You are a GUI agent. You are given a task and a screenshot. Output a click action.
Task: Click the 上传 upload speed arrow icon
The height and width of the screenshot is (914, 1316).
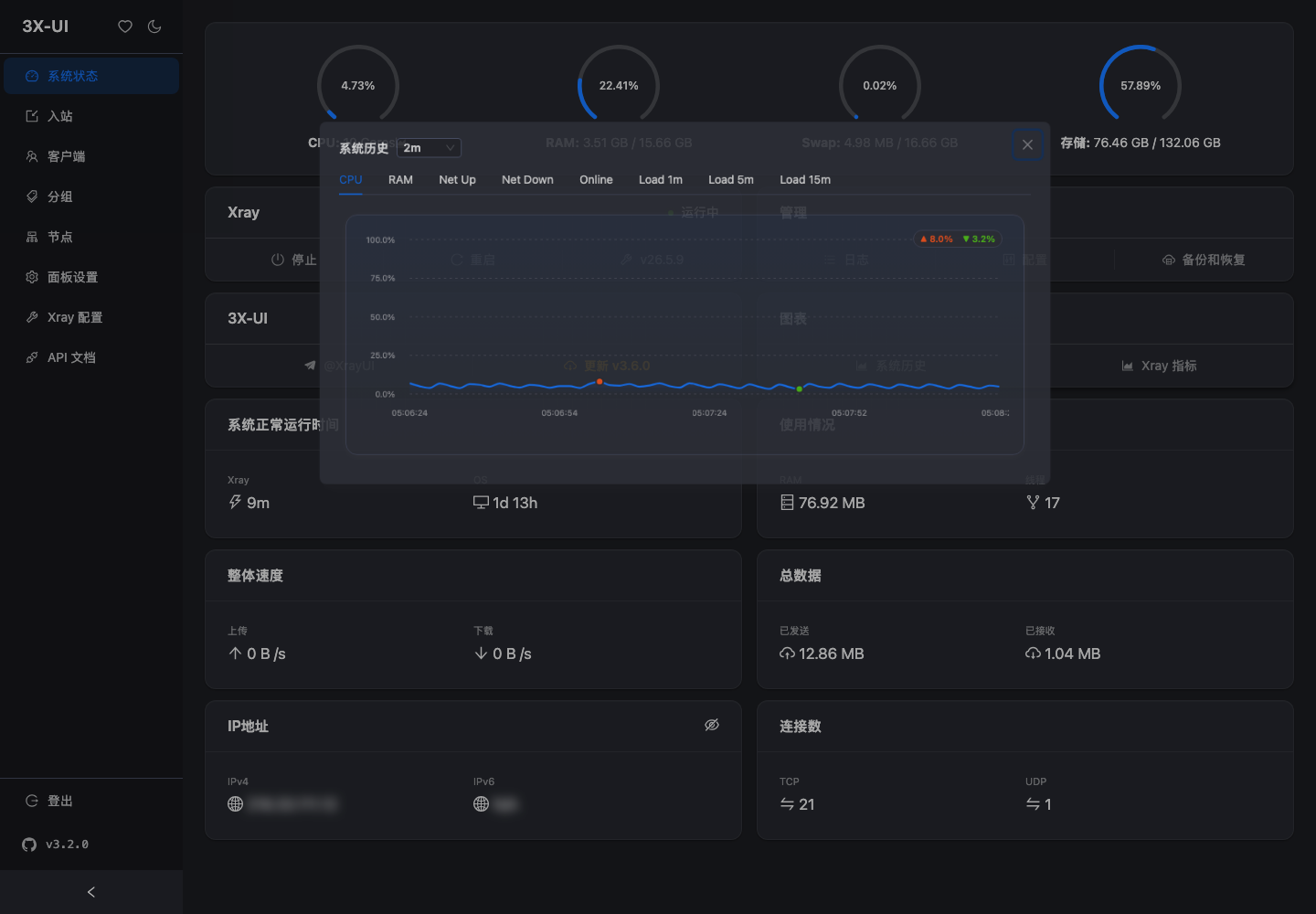[x=236, y=654]
